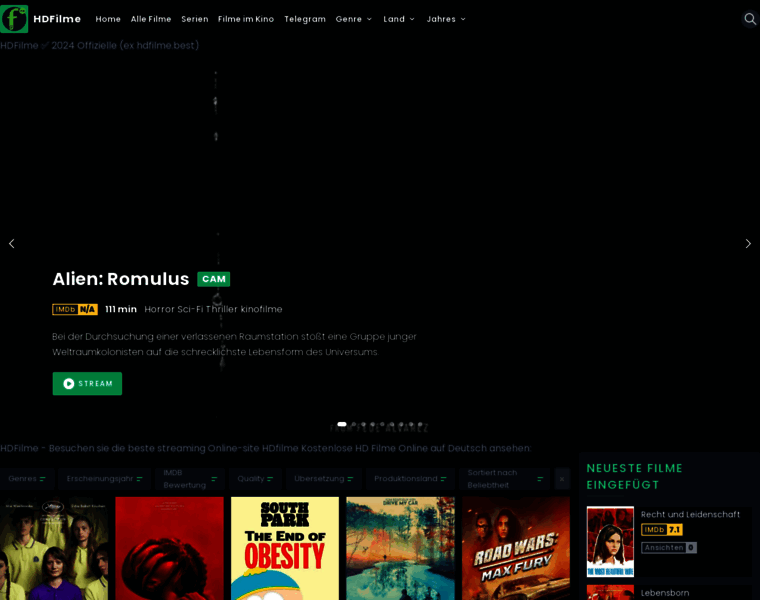The width and height of the screenshot is (760, 600).
Task: Open Recht und Leidenschaft poster thumbnail
Action: click(x=610, y=542)
